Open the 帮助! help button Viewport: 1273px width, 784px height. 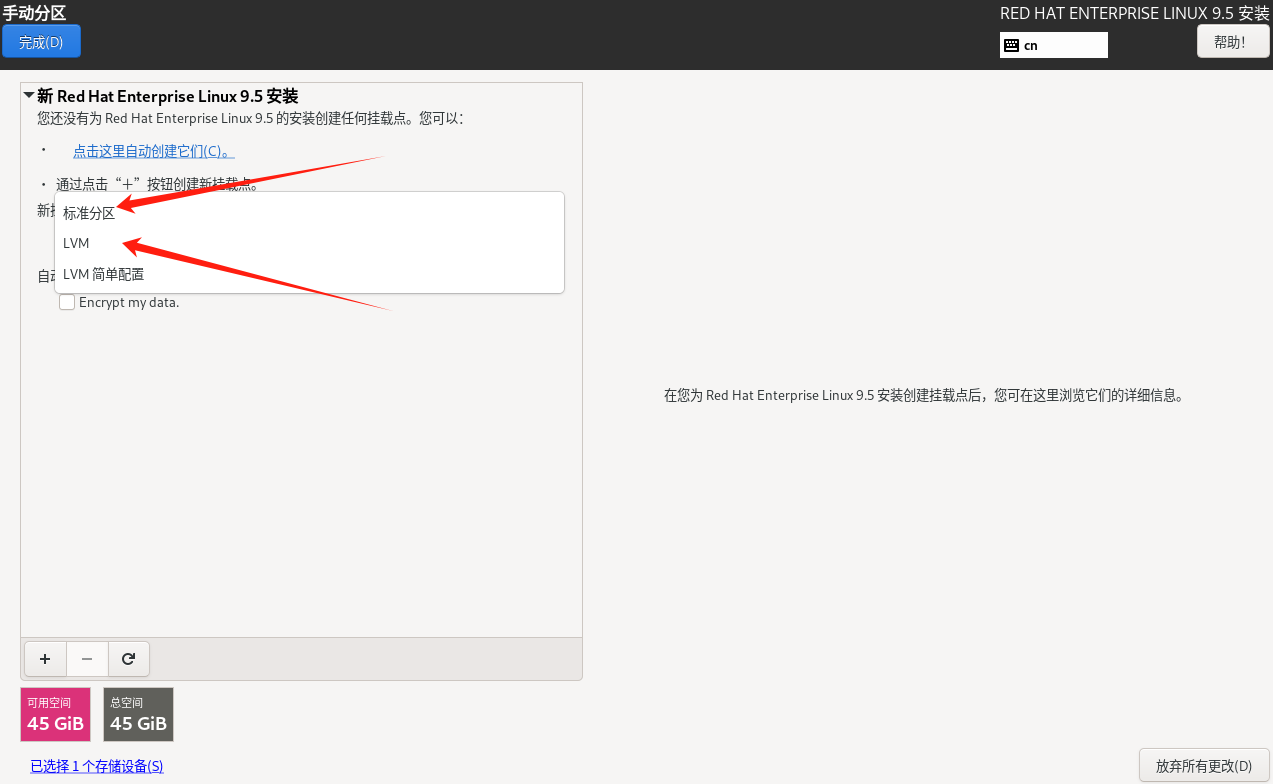(1233, 42)
